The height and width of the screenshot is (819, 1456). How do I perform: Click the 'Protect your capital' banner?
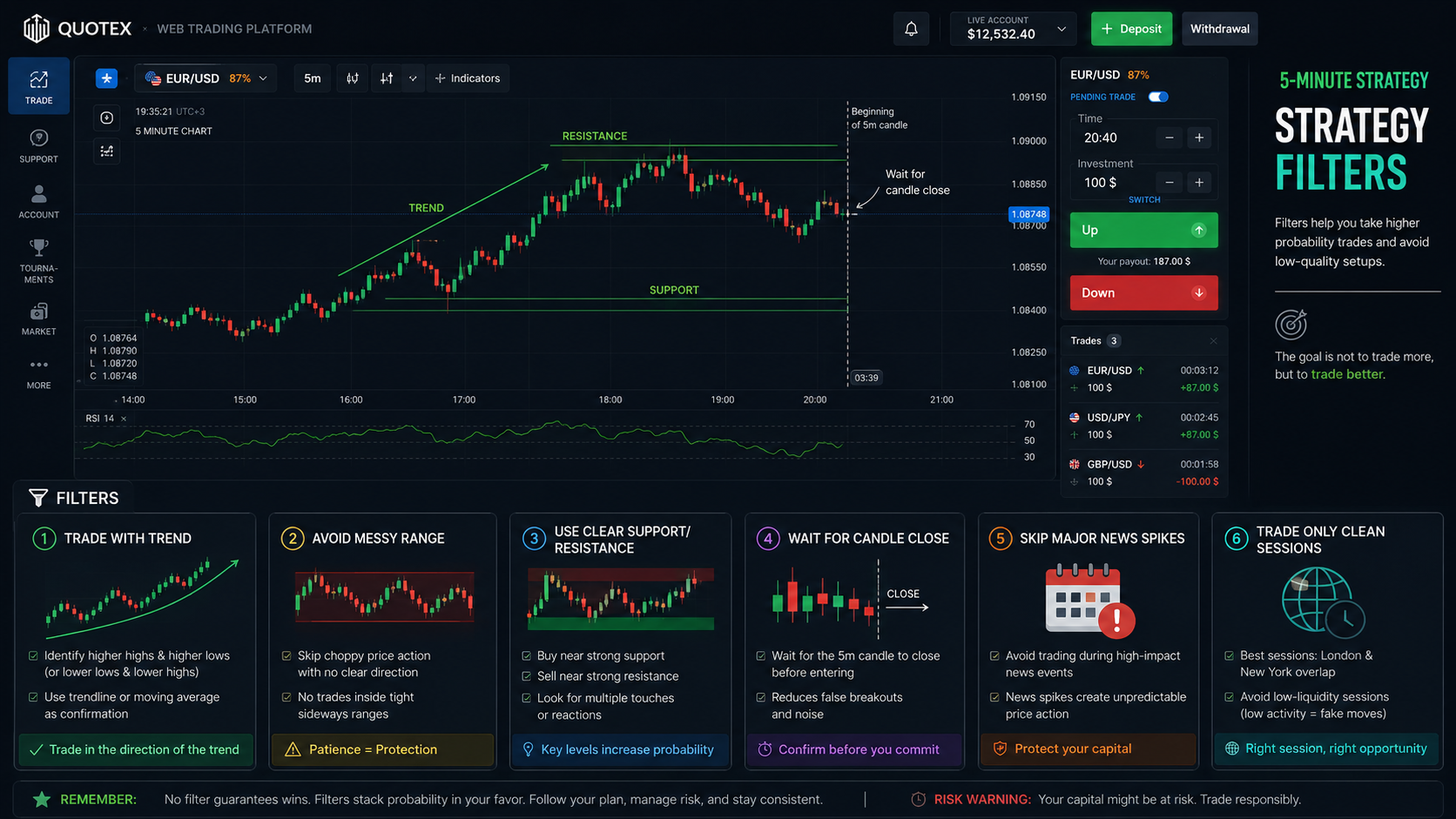pos(1088,749)
